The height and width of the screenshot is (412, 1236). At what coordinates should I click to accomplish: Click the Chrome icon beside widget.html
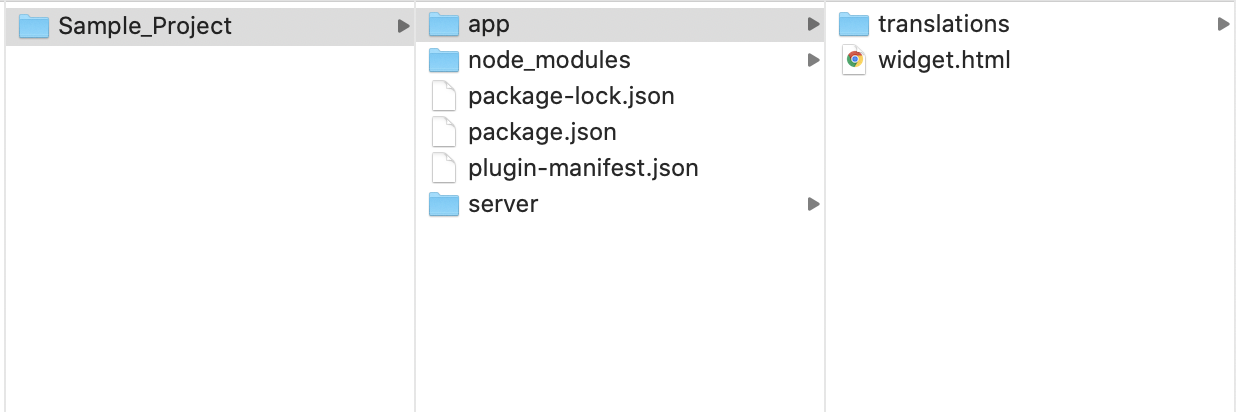point(853,60)
